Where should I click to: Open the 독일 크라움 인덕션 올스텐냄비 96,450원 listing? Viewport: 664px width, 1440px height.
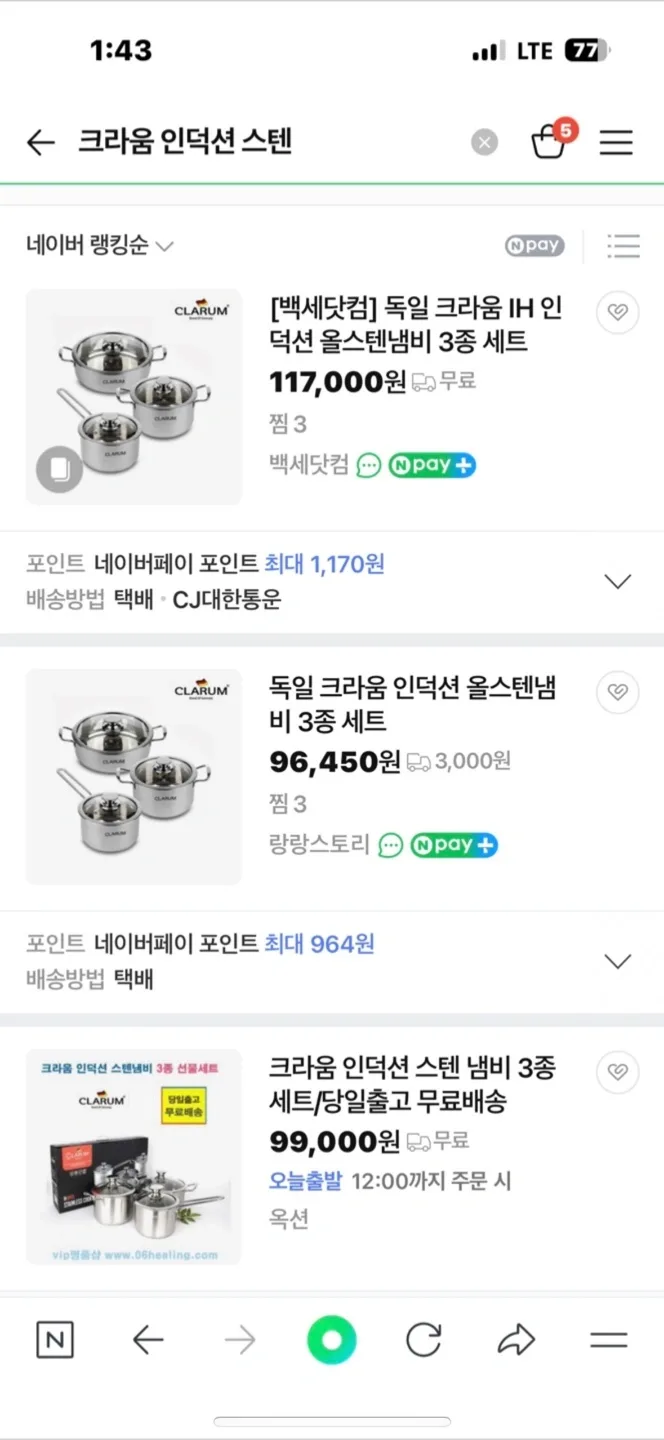point(412,704)
